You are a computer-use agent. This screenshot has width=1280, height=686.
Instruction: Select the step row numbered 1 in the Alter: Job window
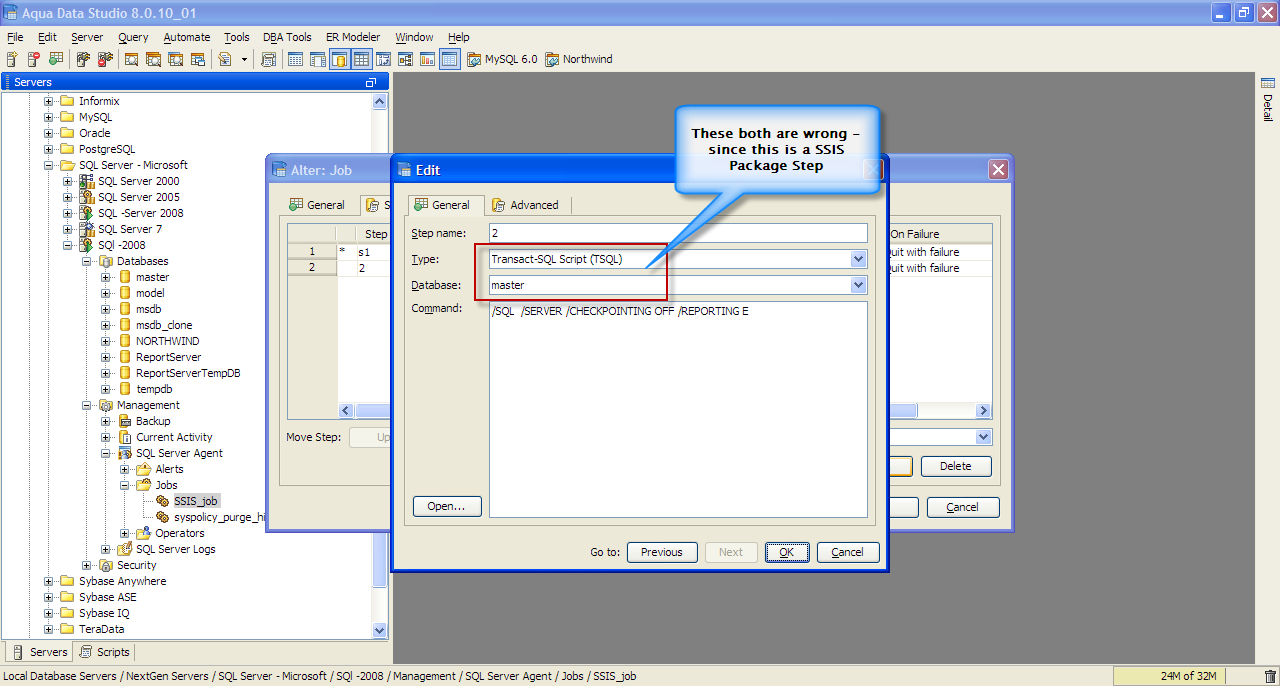311,252
